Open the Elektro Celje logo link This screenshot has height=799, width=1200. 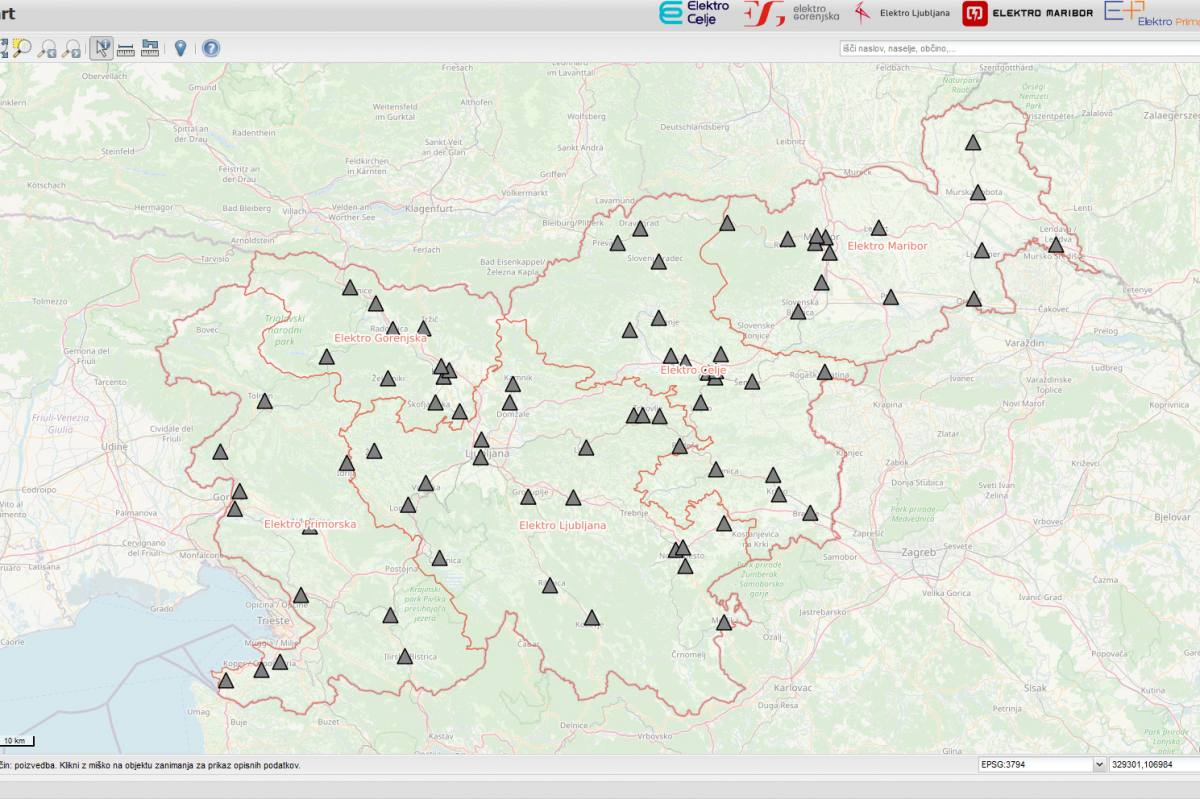694,13
